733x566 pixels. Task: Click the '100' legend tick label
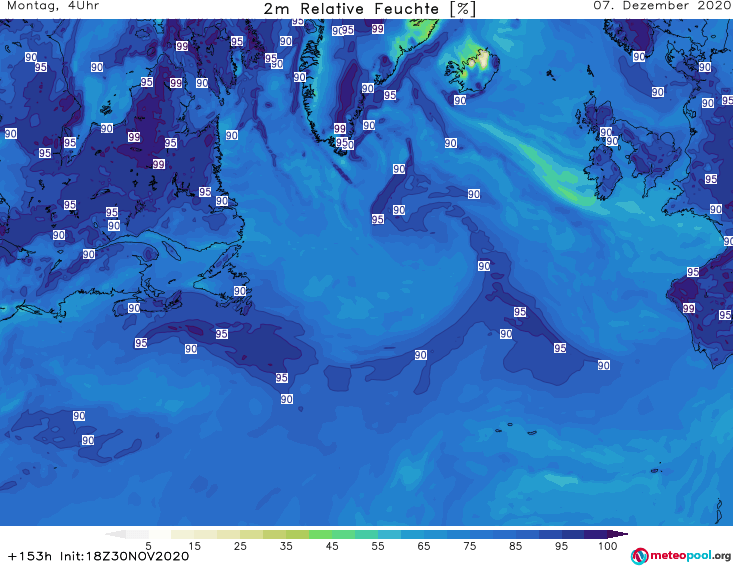click(x=608, y=546)
